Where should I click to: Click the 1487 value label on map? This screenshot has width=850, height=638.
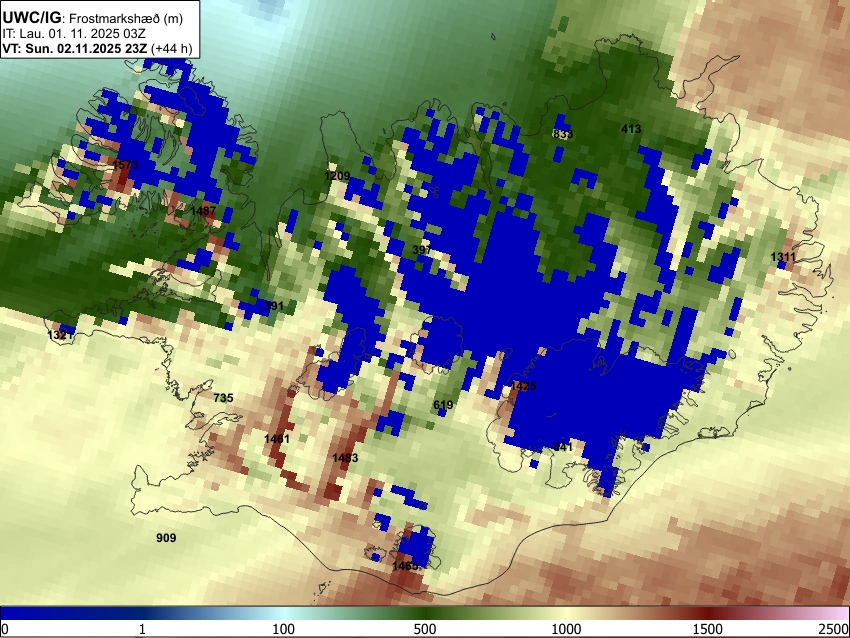click(x=203, y=211)
